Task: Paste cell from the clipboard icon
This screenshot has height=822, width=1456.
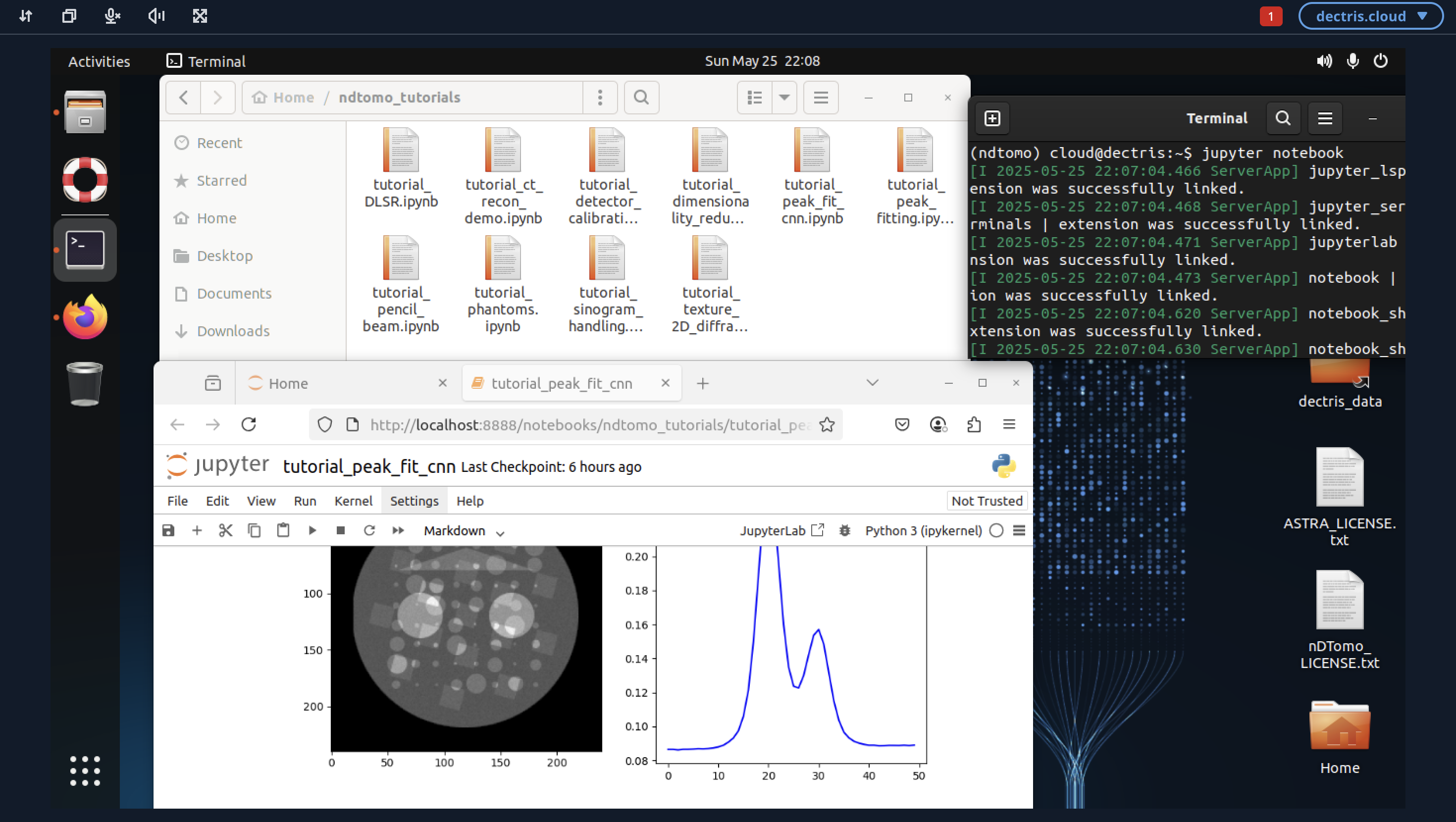Action: click(283, 530)
